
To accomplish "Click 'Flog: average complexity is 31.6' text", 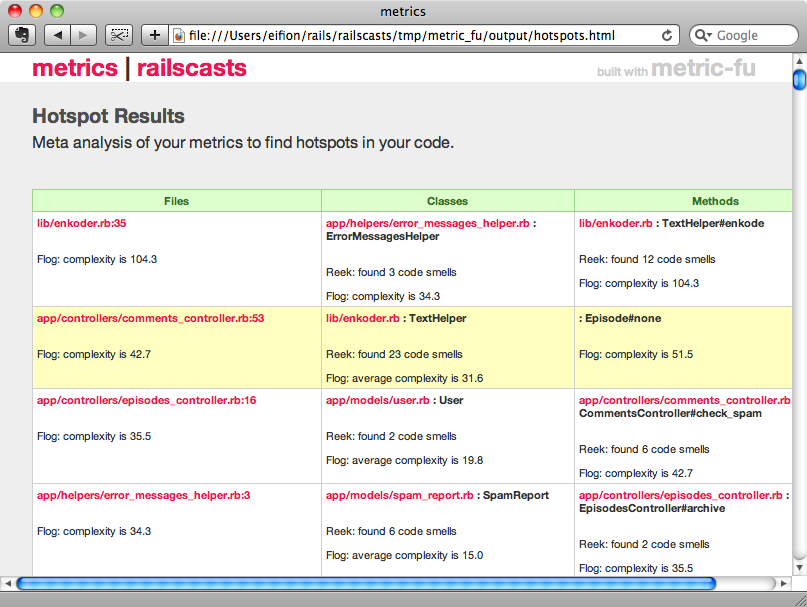I will click(x=405, y=378).
